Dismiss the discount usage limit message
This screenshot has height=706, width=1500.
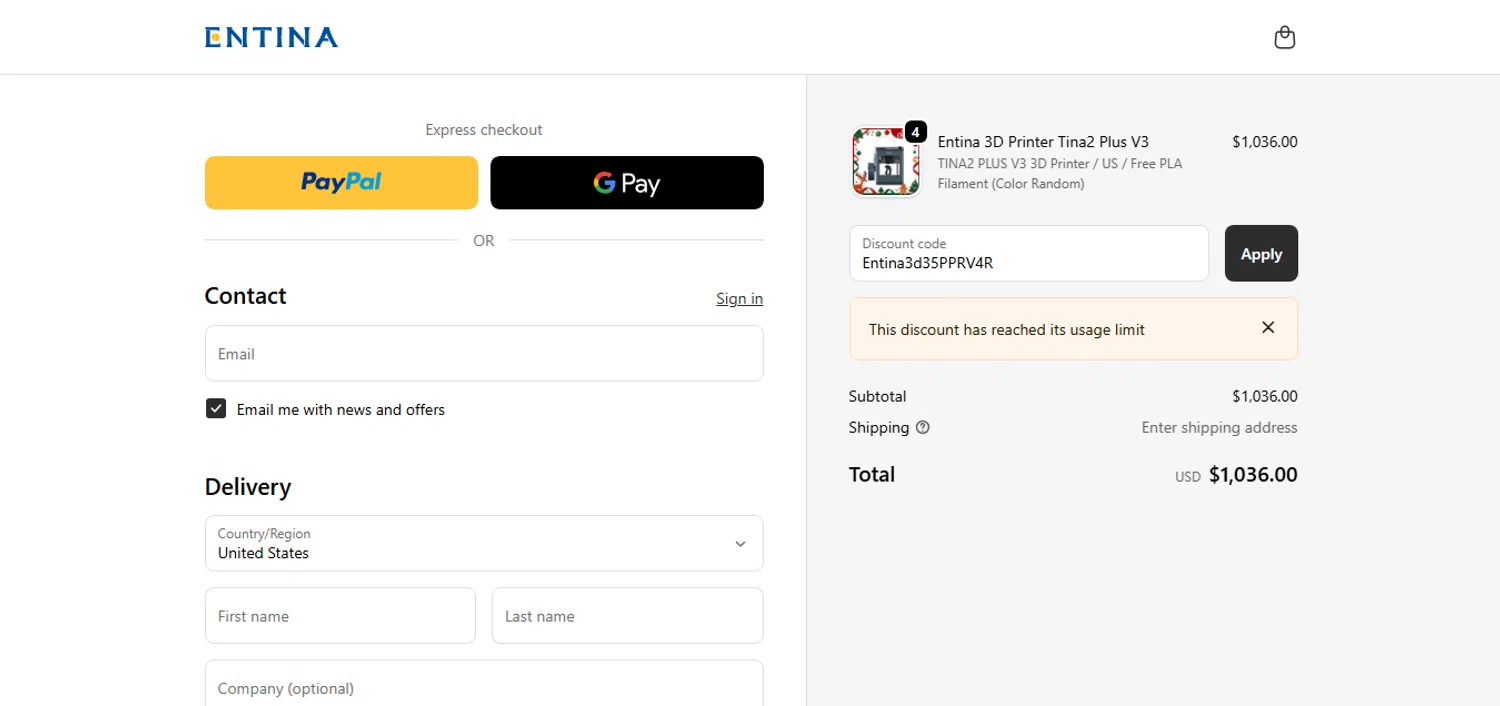pos(1268,328)
